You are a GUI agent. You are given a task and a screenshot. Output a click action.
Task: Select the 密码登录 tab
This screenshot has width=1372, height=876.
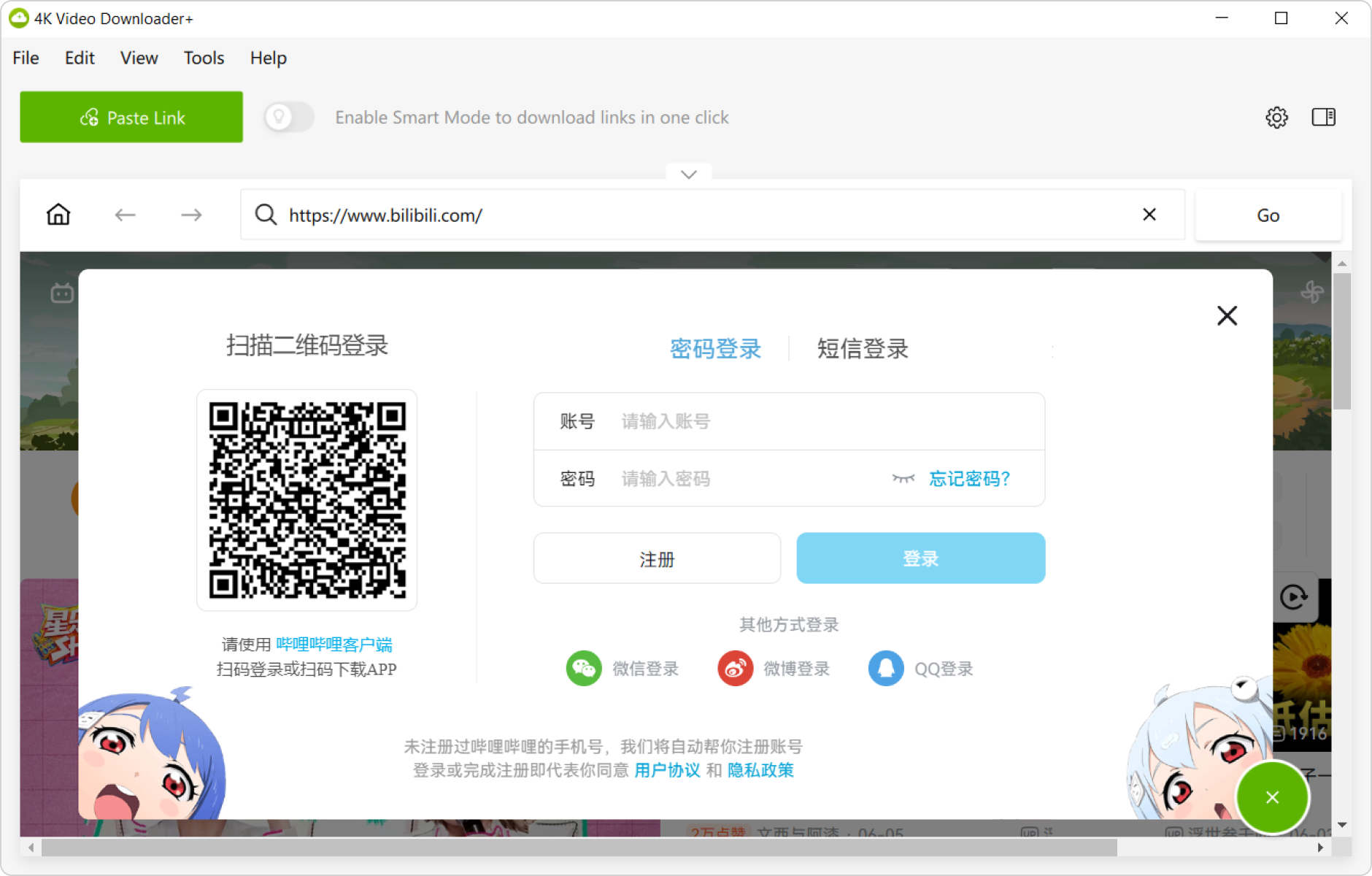[x=716, y=349]
